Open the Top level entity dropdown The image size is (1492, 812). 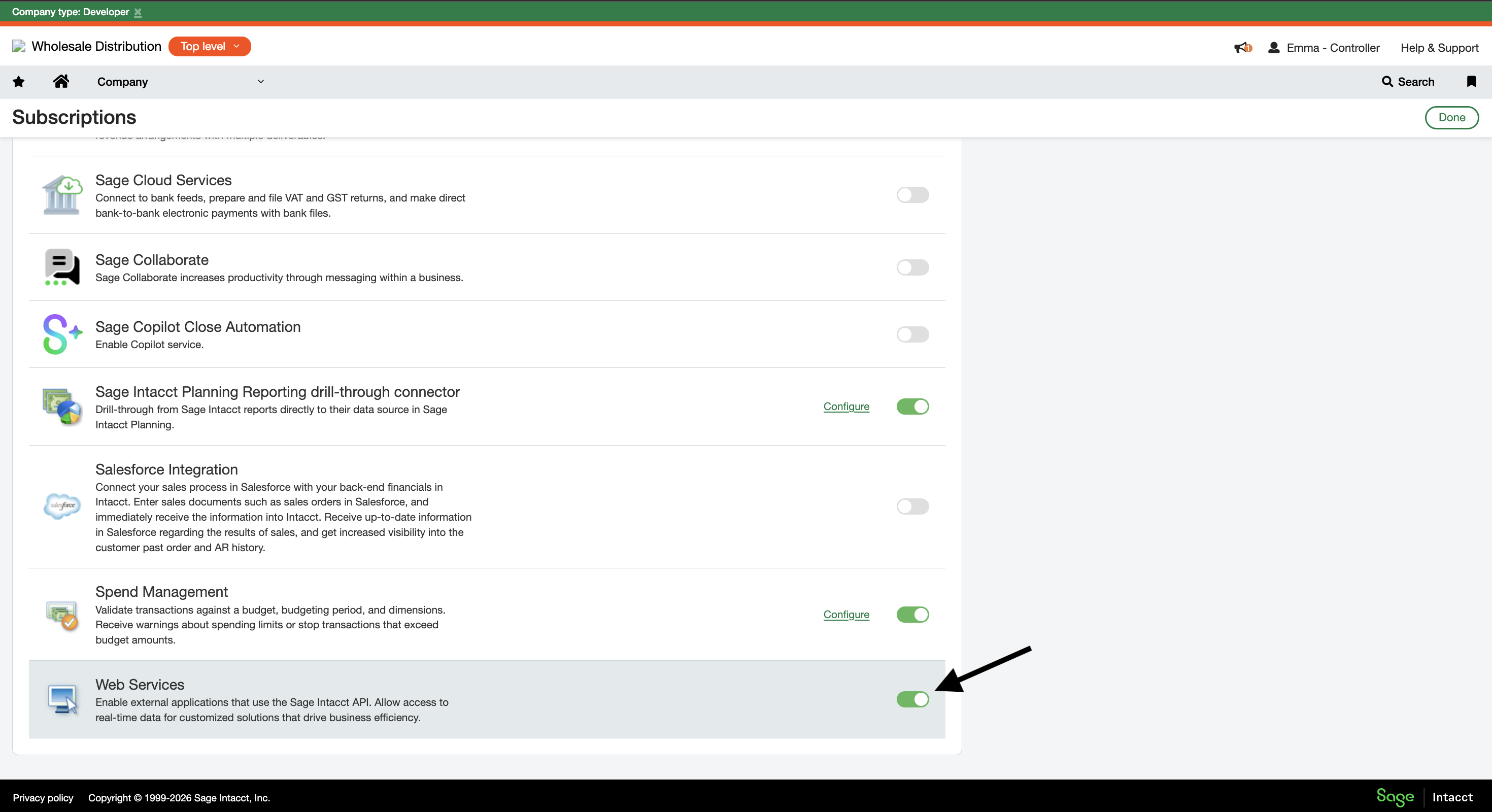[209, 46]
